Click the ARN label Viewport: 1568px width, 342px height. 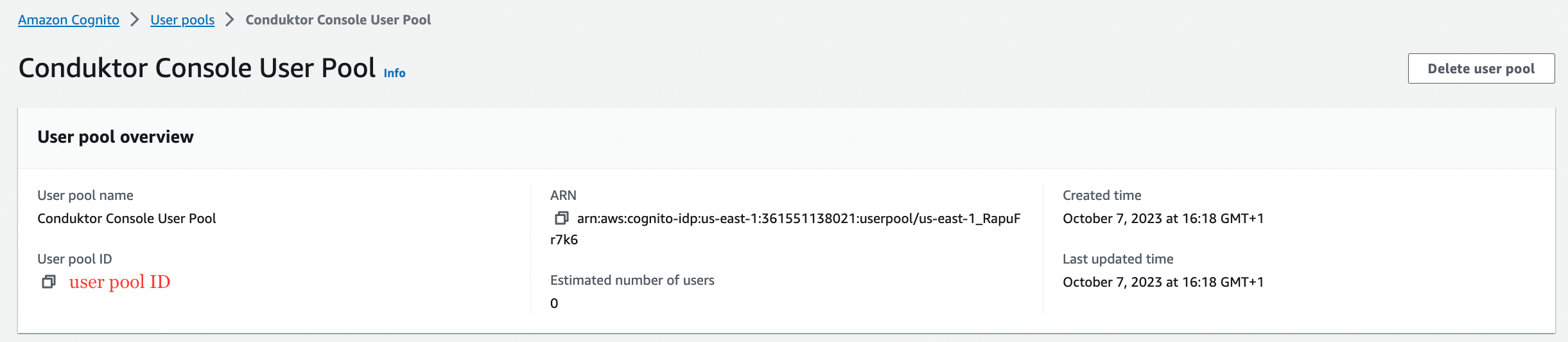pyautogui.click(x=563, y=195)
